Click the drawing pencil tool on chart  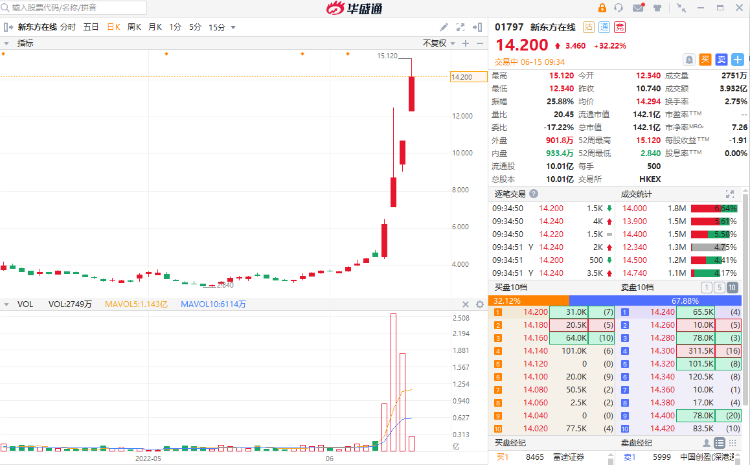pos(444,27)
